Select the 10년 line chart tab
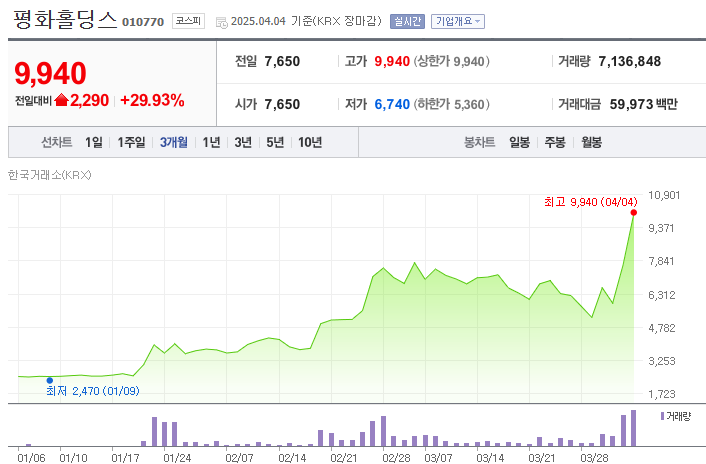The height and width of the screenshot is (464, 706). click(310, 142)
